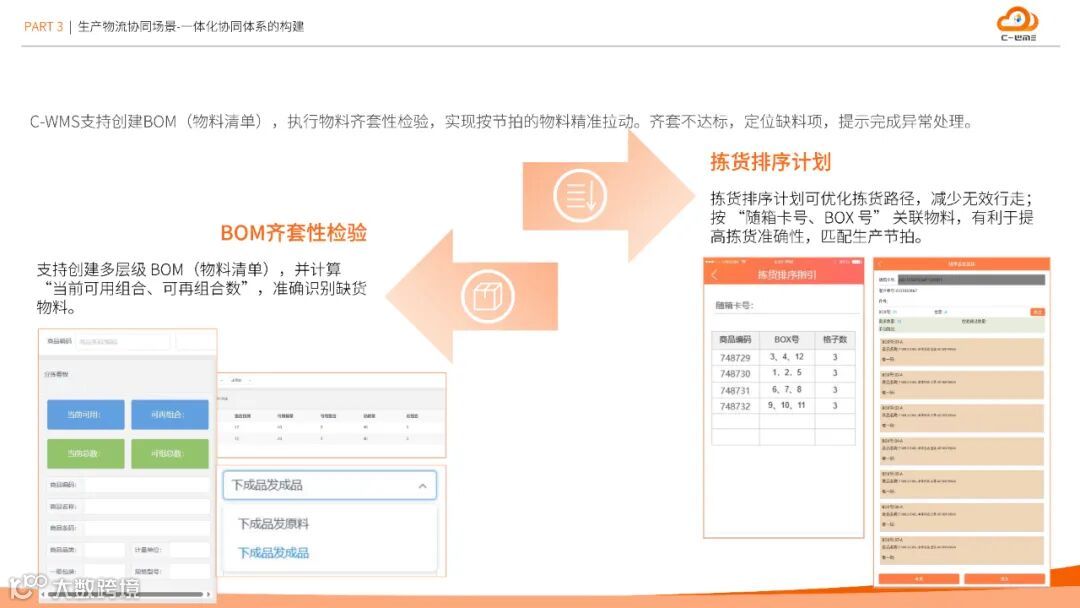The height and width of the screenshot is (608, 1080).
Task: Click the blue 可再组合 button
Action: 170,414
